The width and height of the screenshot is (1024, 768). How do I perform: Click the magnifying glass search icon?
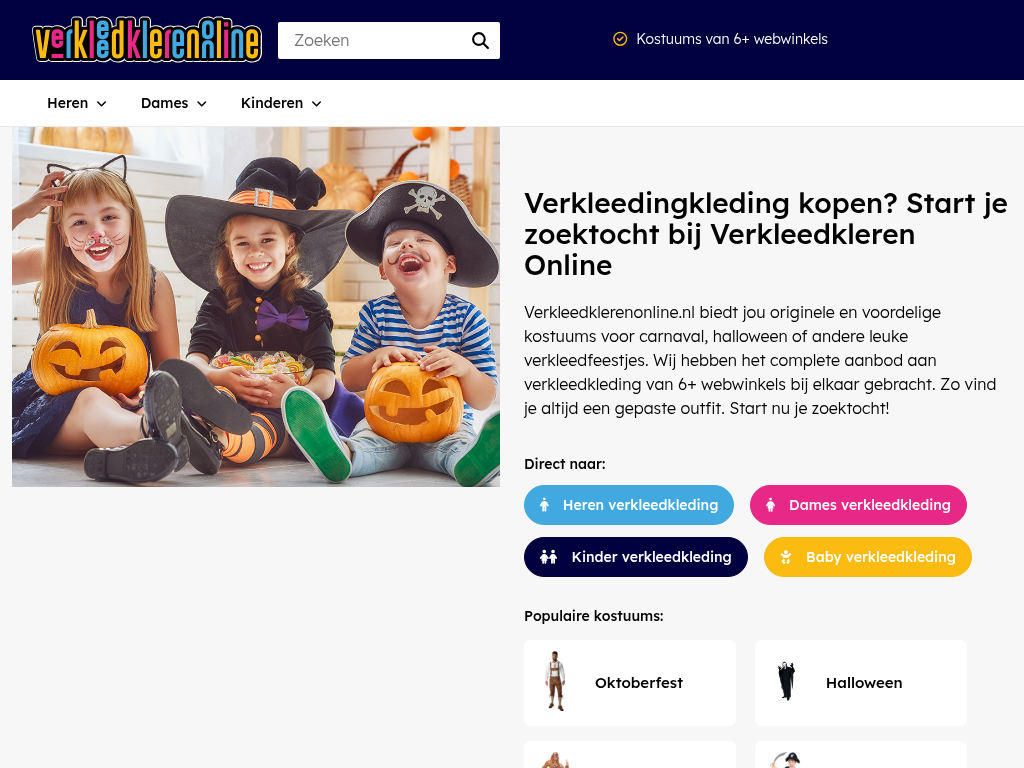(x=480, y=40)
